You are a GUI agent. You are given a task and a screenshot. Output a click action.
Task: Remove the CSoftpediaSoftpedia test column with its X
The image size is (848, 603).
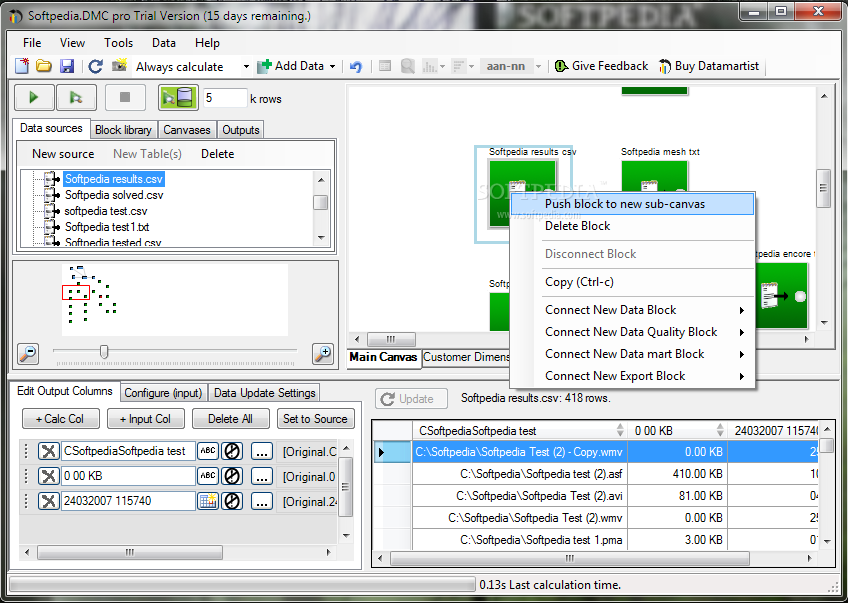48,451
